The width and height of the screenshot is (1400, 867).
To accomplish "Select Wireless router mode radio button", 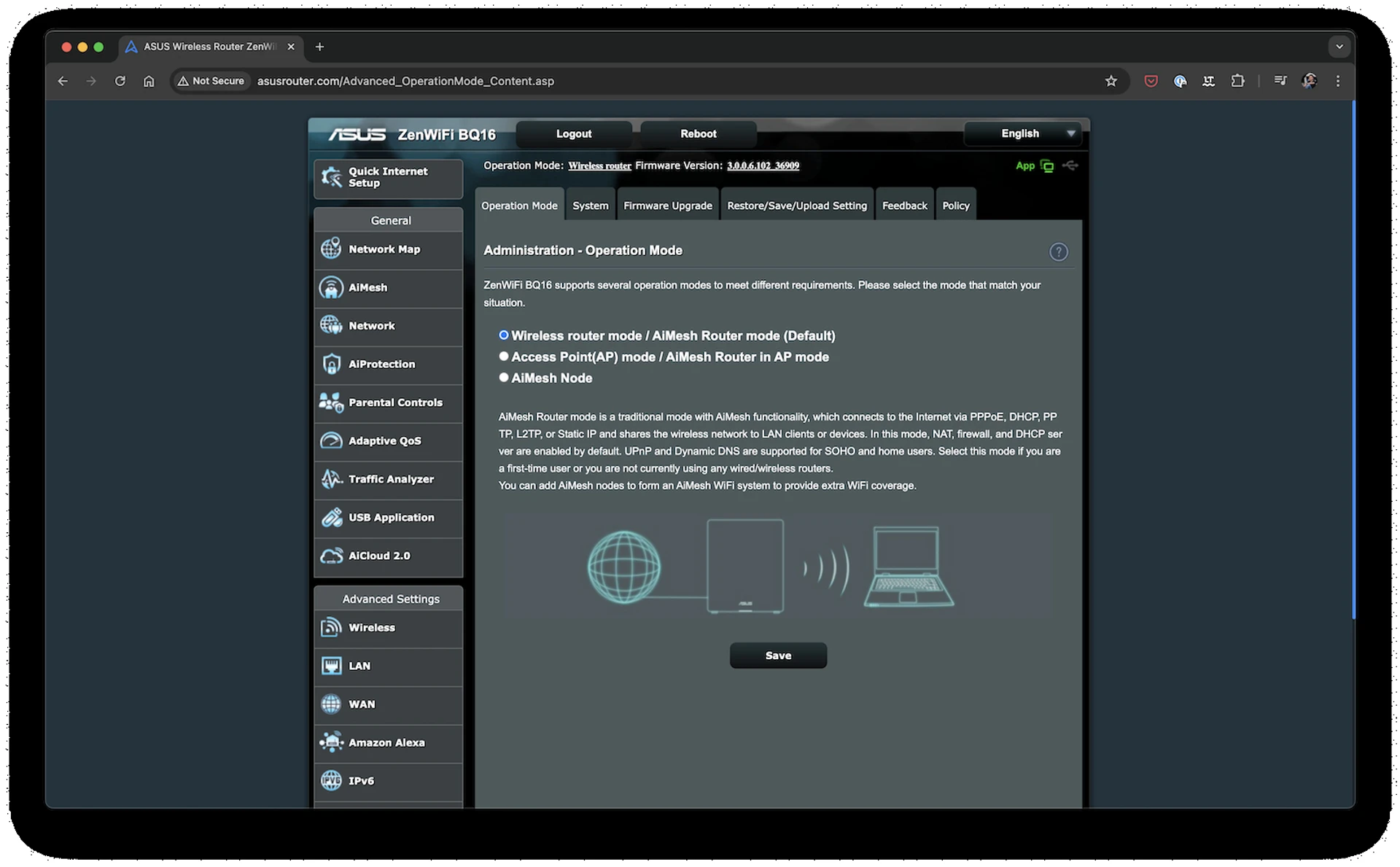I will click(x=503, y=335).
